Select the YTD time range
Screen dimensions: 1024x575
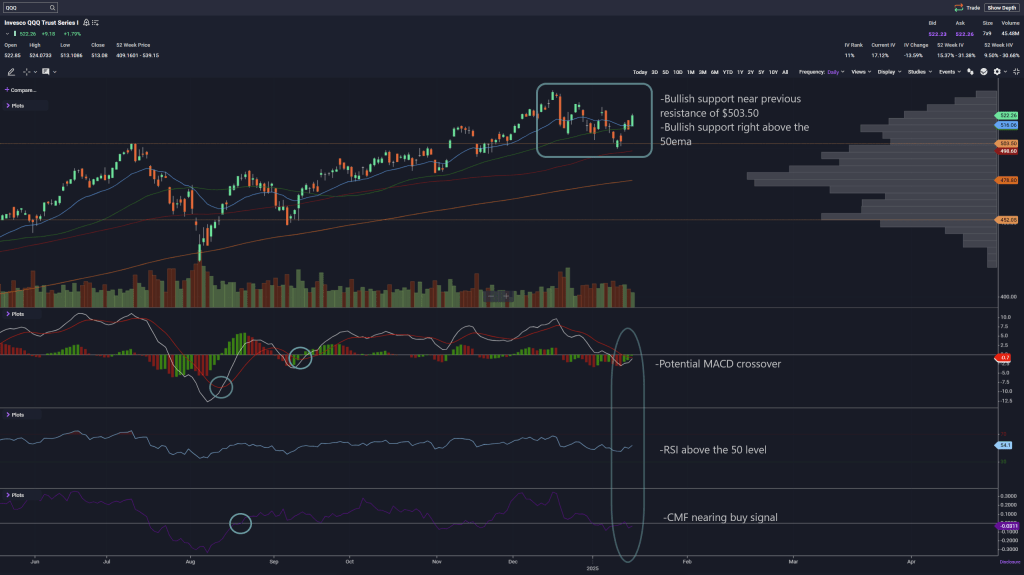(728, 72)
